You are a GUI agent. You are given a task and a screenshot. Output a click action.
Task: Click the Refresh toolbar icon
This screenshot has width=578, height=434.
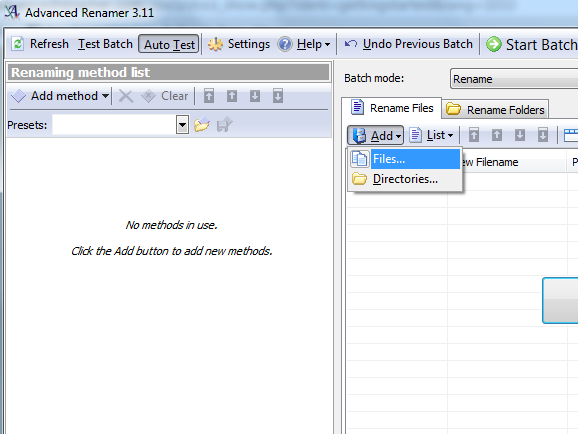(17, 44)
